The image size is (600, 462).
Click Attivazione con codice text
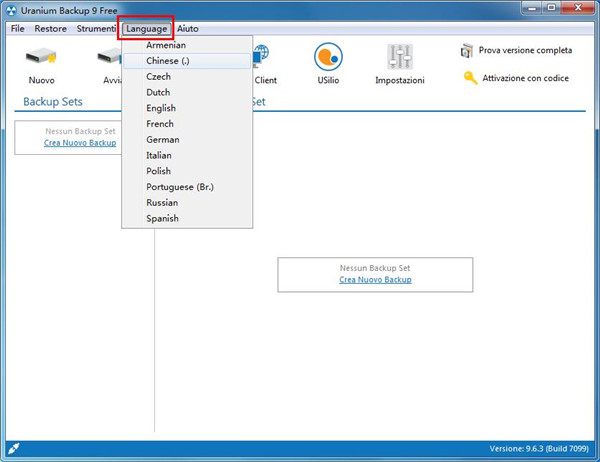point(525,78)
